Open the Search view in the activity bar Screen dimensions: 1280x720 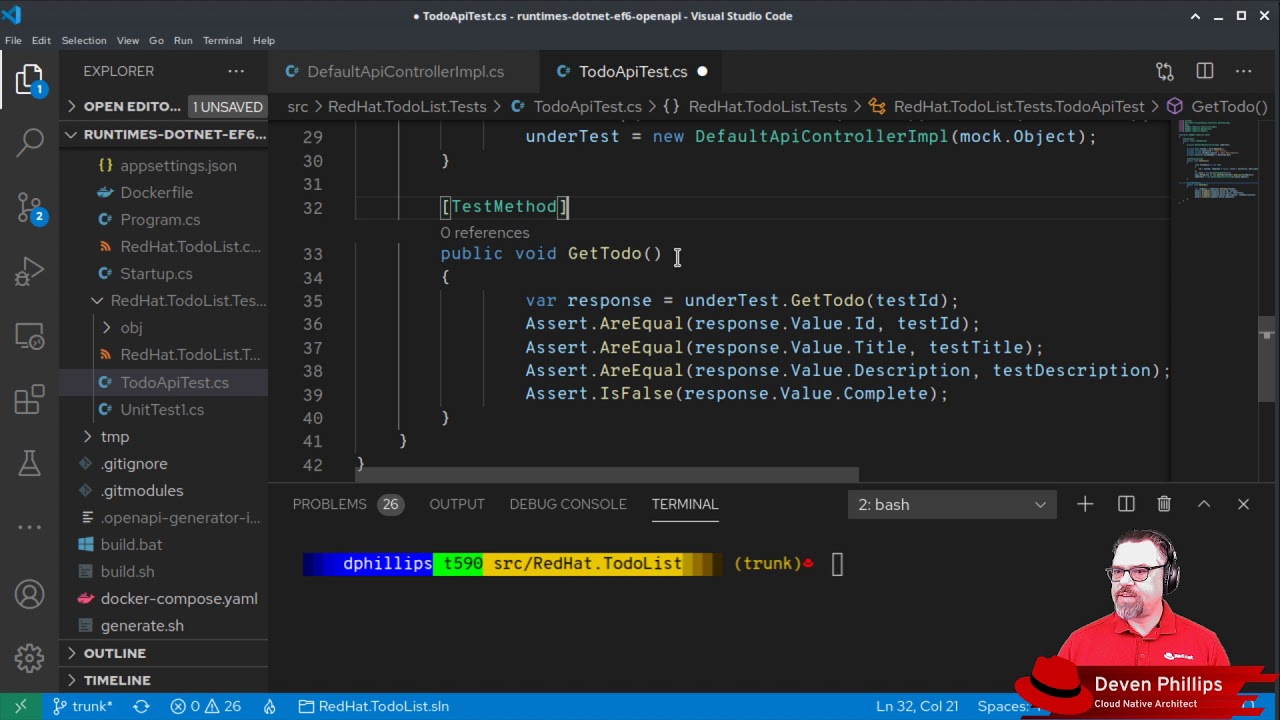click(x=29, y=142)
